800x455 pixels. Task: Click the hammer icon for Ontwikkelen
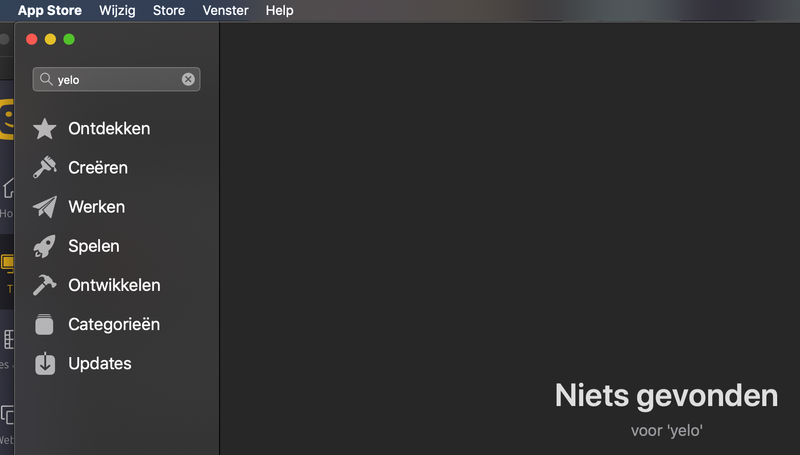(x=44, y=285)
